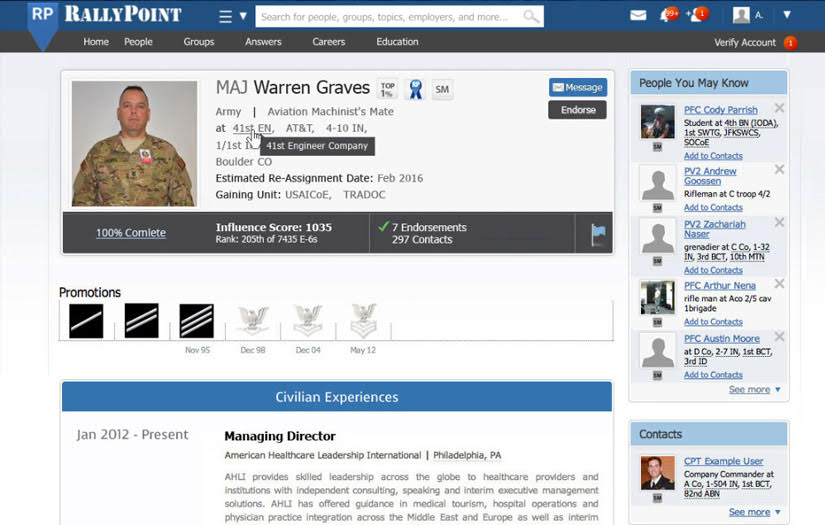Click the SM badge next to name
The height and width of the screenshot is (525, 825).
[442, 89]
